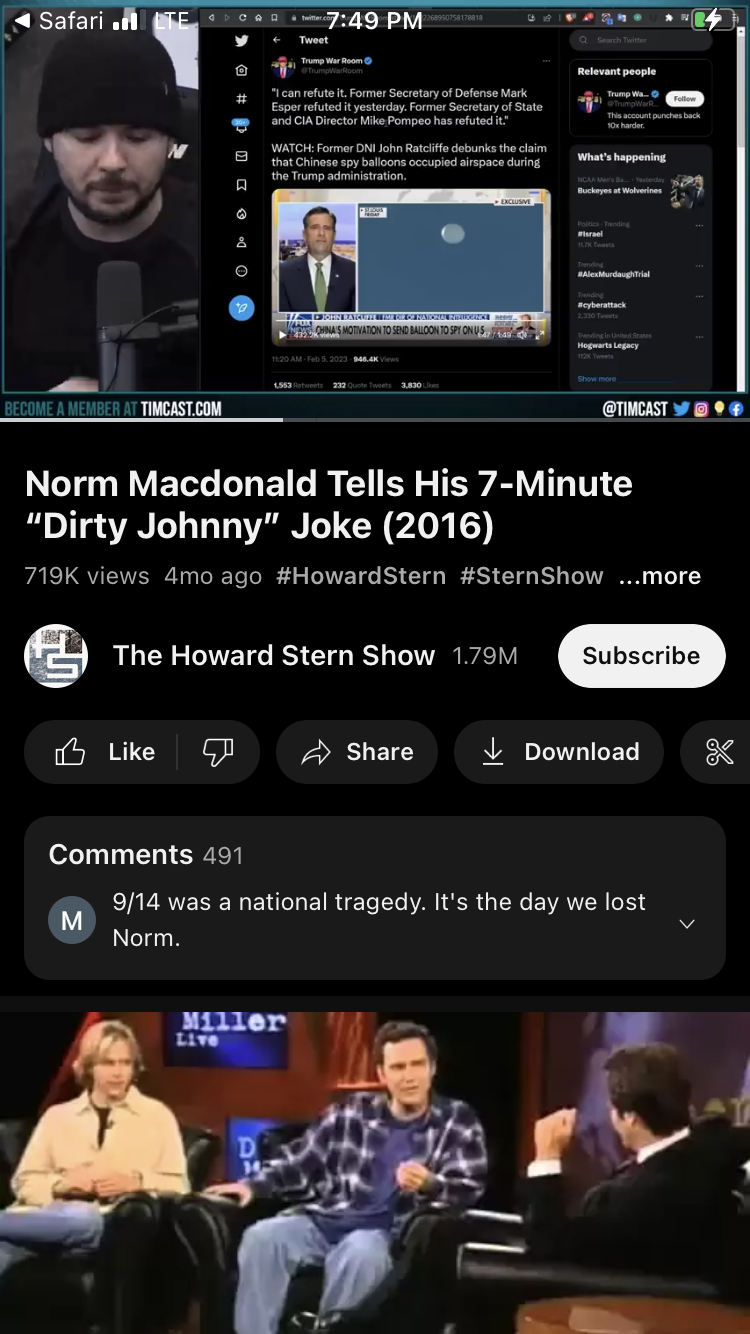Tap the Follow button beside Trump War Room
Image resolution: width=750 pixels, height=1334 pixels.
pyautogui.click(x=685, y=99)
